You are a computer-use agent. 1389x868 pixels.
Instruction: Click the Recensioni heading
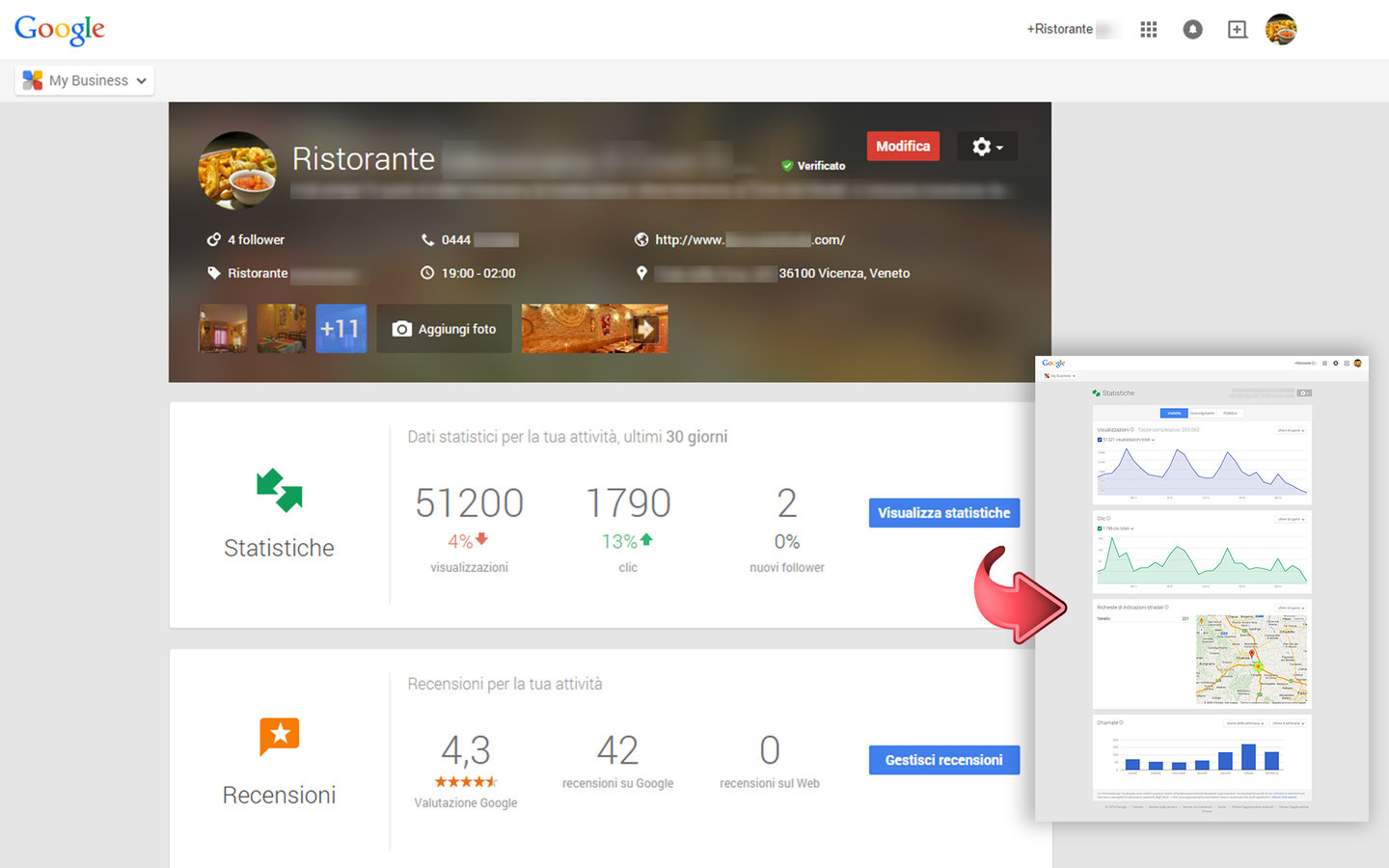point(280,795)
